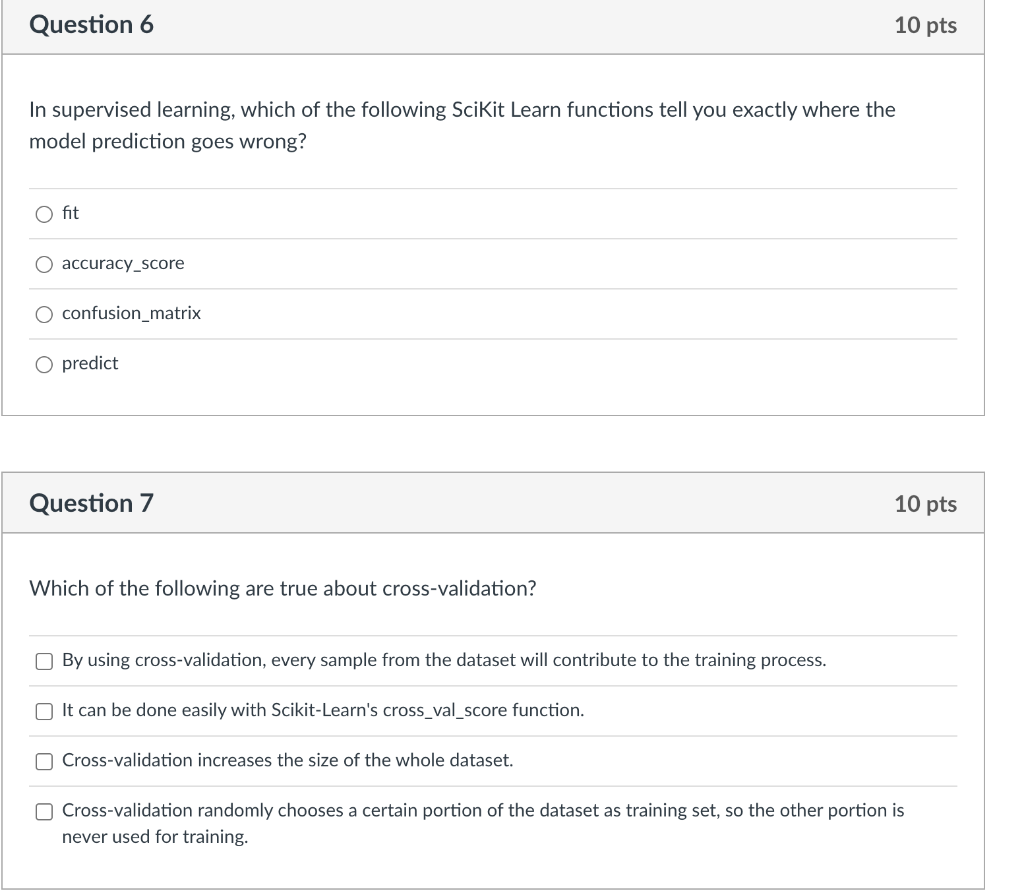The image size is (1024, 891).
Task: Click the 'predict' answer label
Action: pyautogui.click(x=90, y=363)
